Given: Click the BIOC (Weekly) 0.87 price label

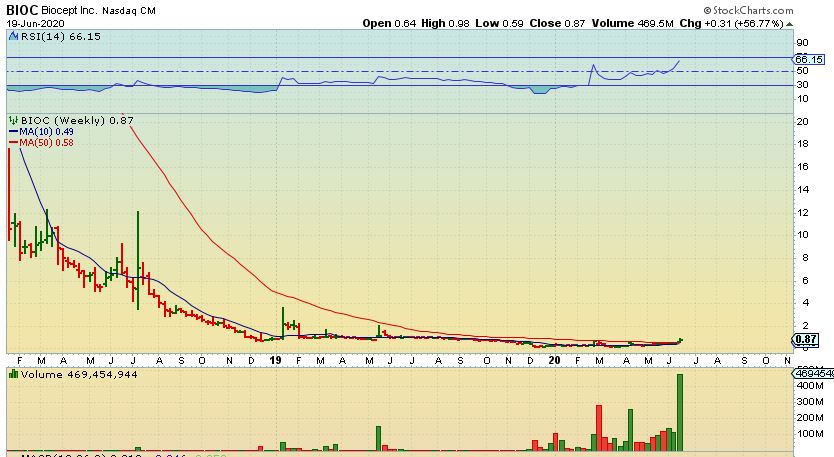Looking at the screenshot, I should pos(77,121).
